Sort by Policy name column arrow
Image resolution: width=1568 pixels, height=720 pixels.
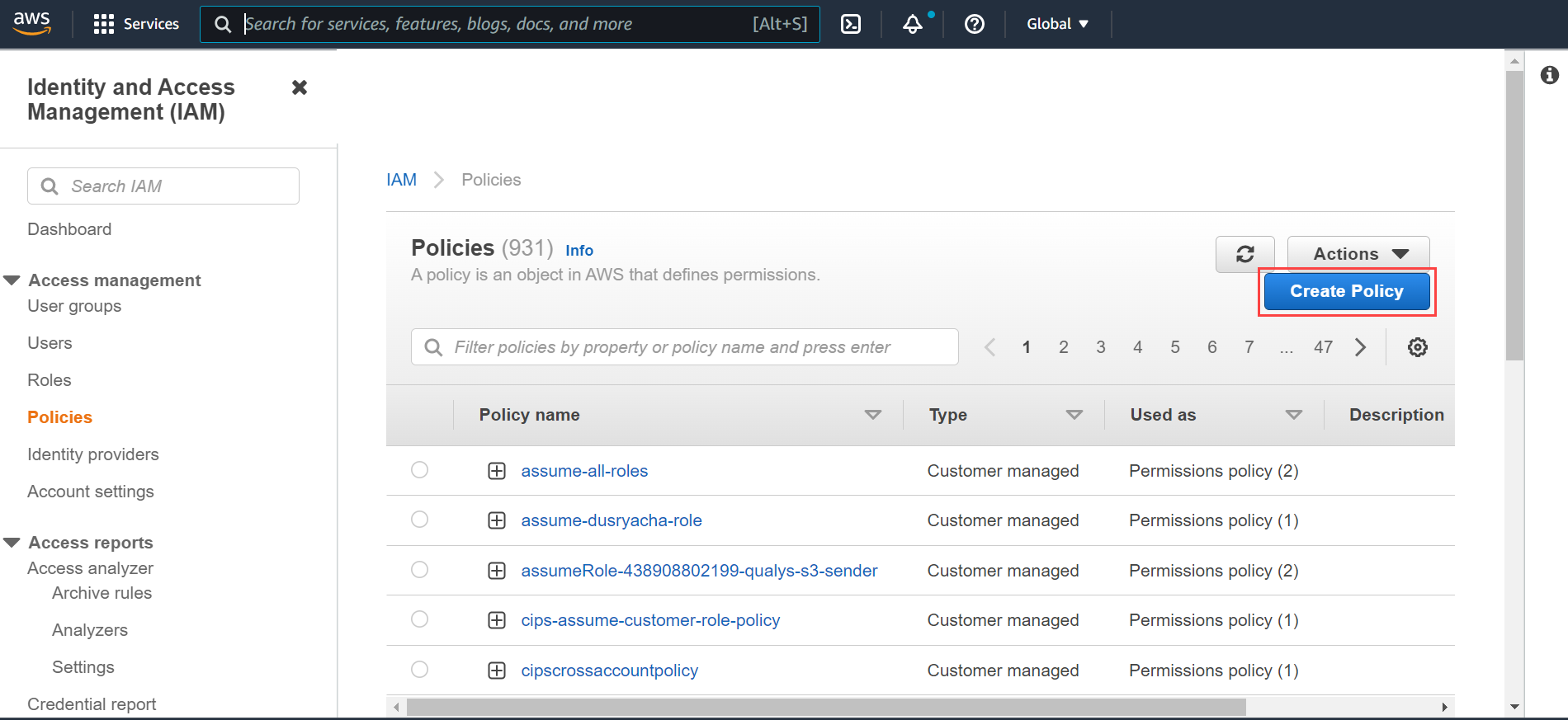pos(872,415)
